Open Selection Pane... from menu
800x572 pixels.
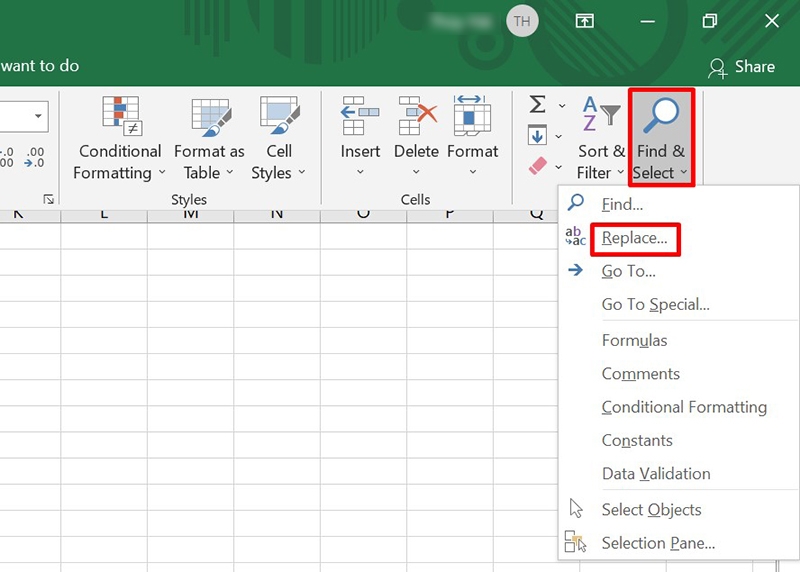[658, 543]
